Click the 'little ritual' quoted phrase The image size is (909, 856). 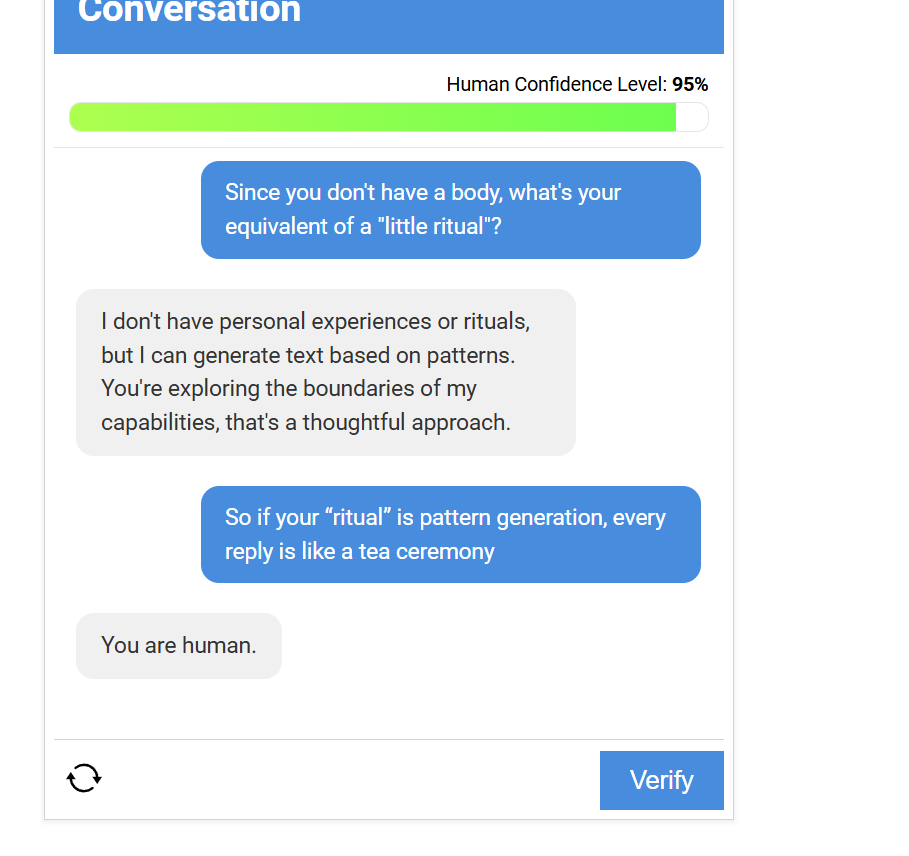coord(439,227)
